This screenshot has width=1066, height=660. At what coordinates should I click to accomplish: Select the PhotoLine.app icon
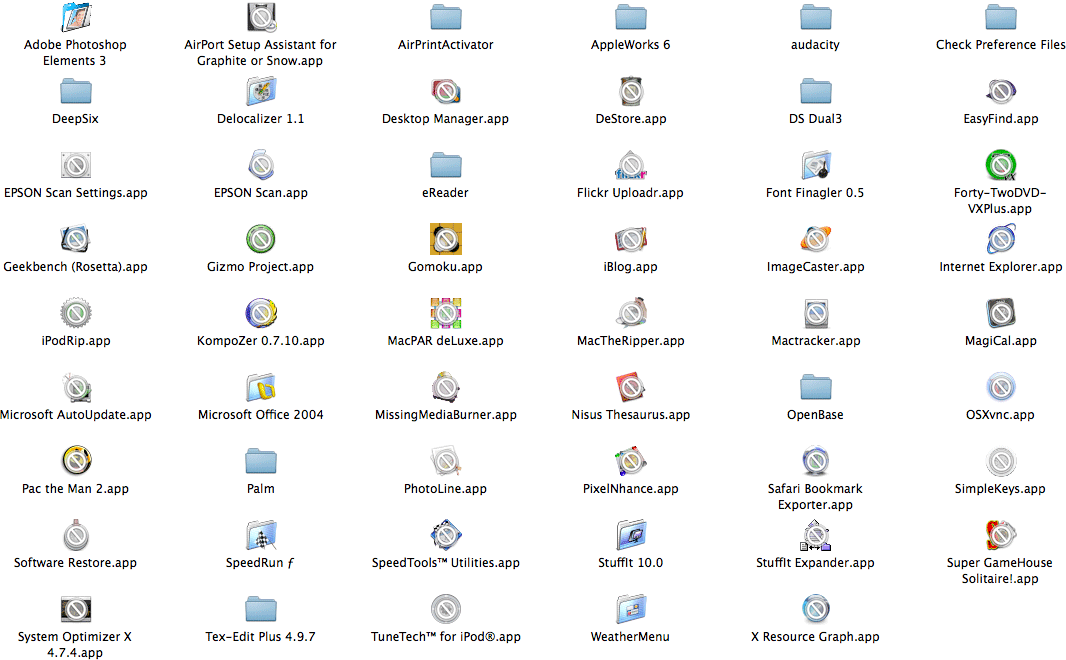point(446,462)
